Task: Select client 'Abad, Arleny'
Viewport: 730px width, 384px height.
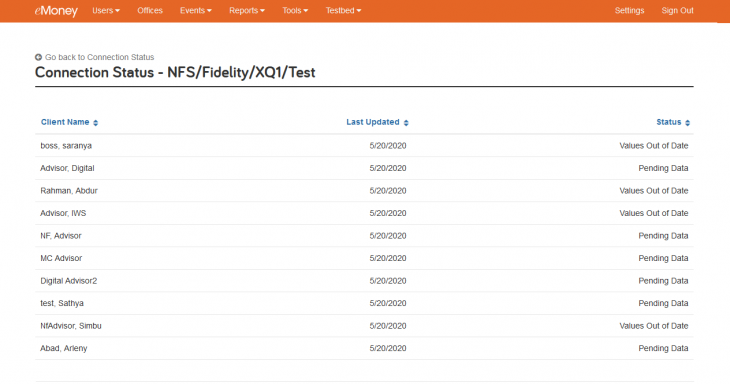Action: (x=63, y=348)
